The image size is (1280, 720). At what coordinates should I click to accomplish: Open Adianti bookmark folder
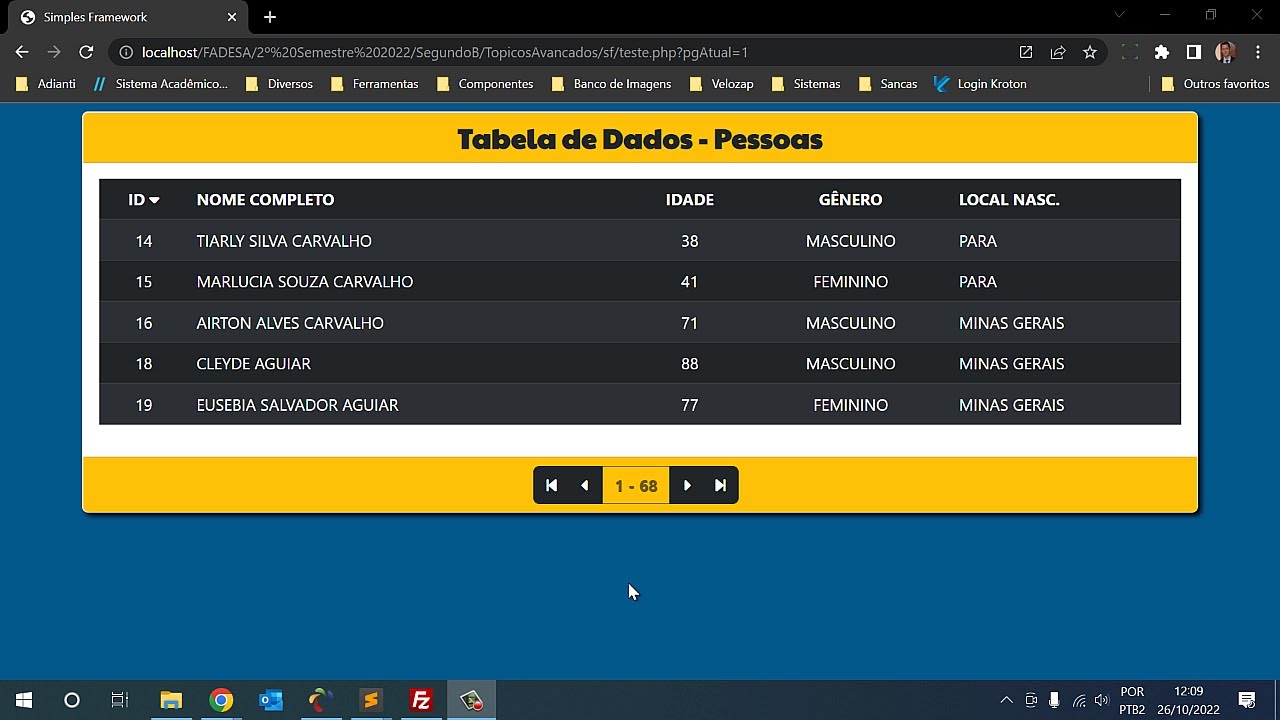coord(45,84)
